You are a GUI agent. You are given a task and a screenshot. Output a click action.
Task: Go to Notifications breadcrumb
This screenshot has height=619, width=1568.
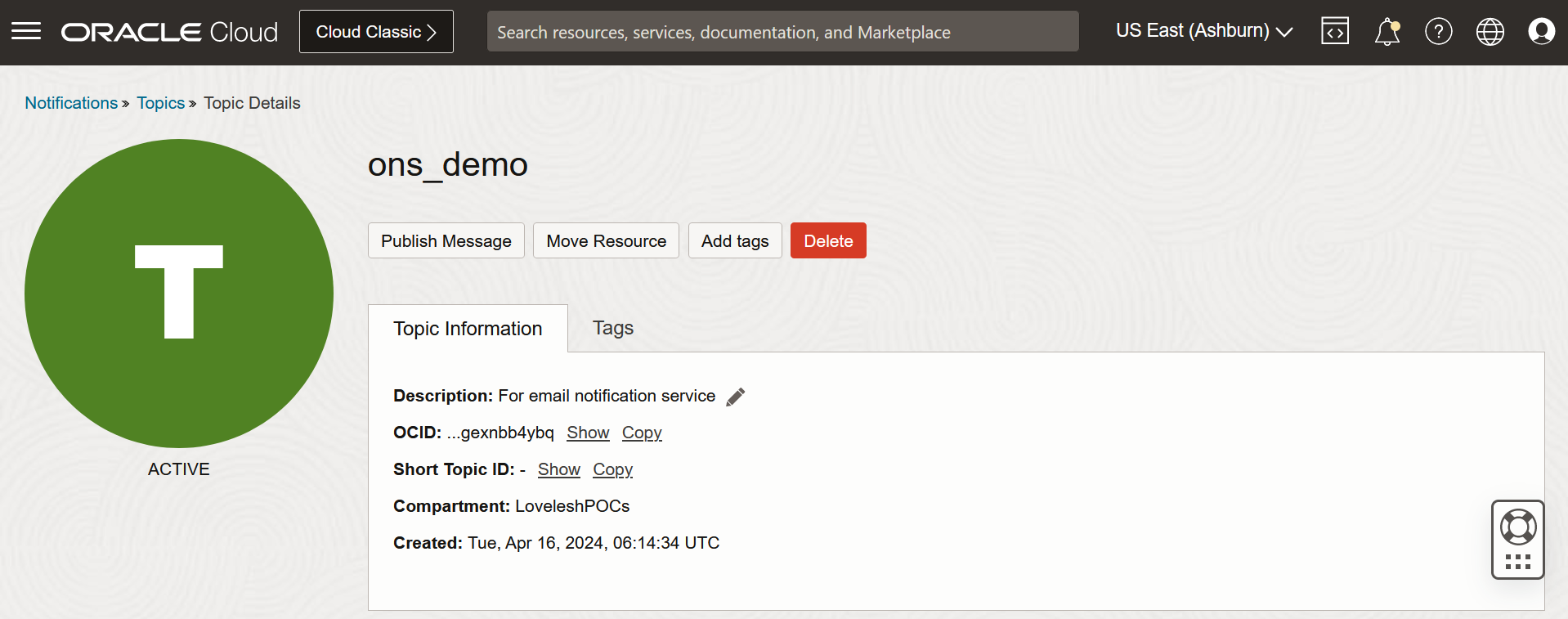click(71, 103)
